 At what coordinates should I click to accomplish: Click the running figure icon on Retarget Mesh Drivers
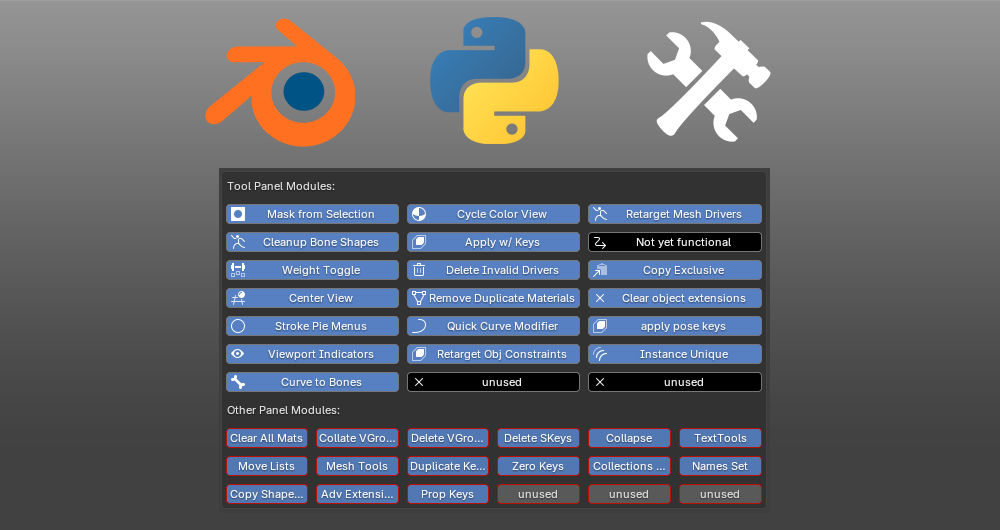(x=600, y=214)
